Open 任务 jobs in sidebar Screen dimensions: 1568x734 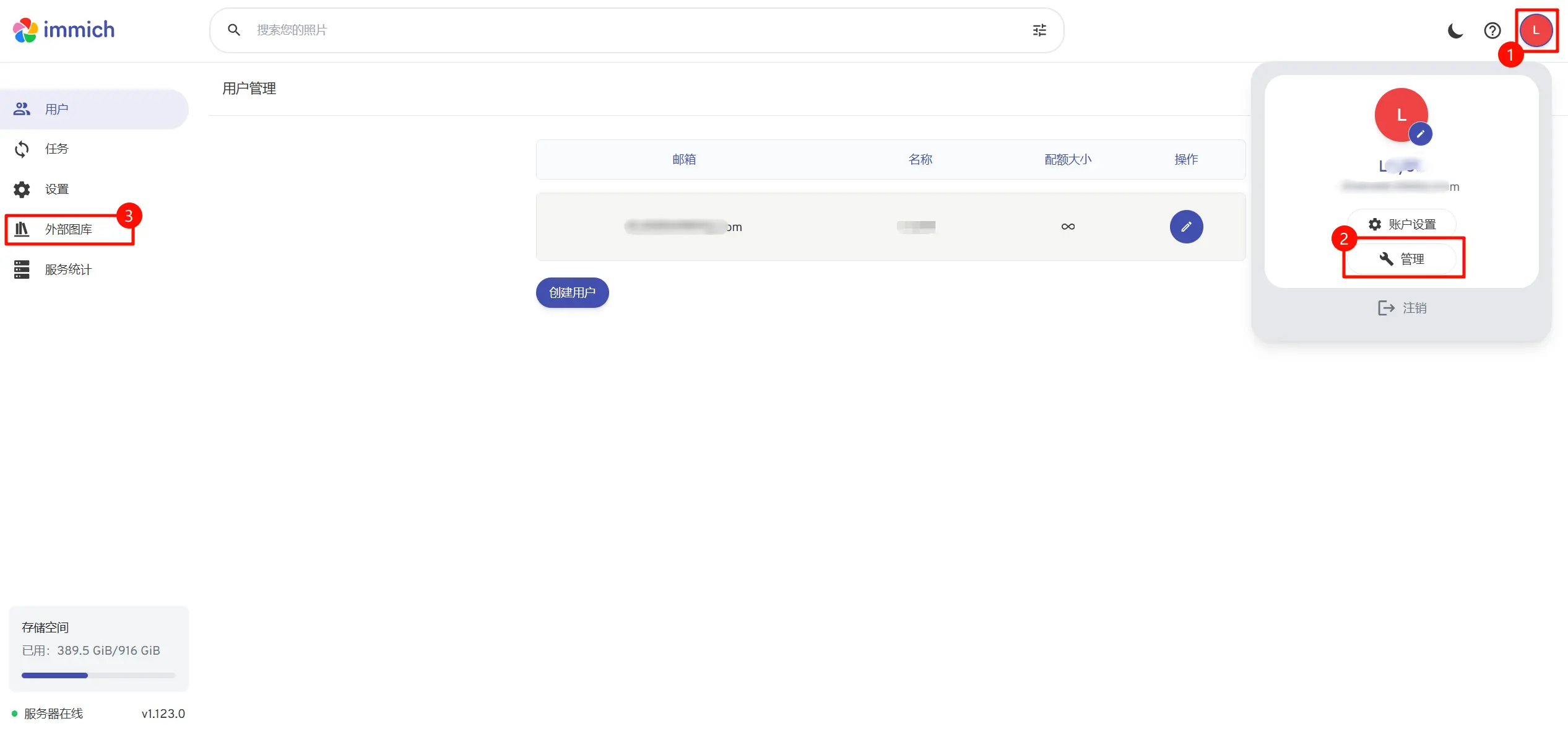[x=56, y=149]
